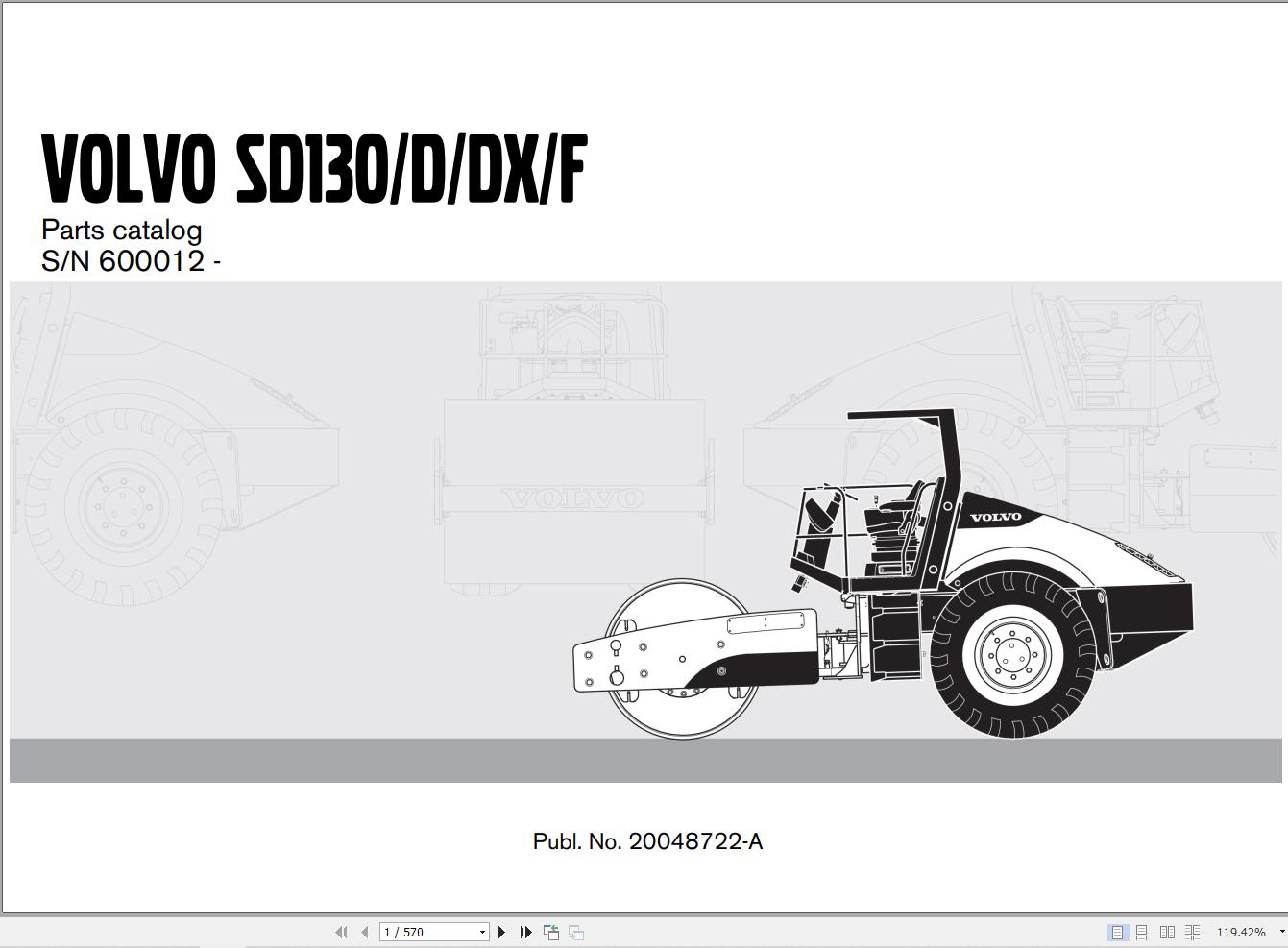Go forward to the next view
1288x948 pixels.
(x=575, y=932)
